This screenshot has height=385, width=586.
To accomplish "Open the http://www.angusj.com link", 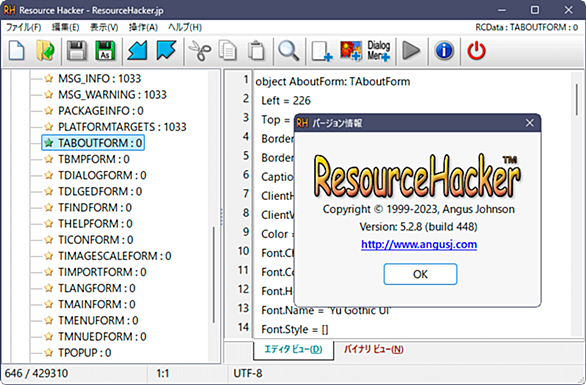I will point(419,244).
